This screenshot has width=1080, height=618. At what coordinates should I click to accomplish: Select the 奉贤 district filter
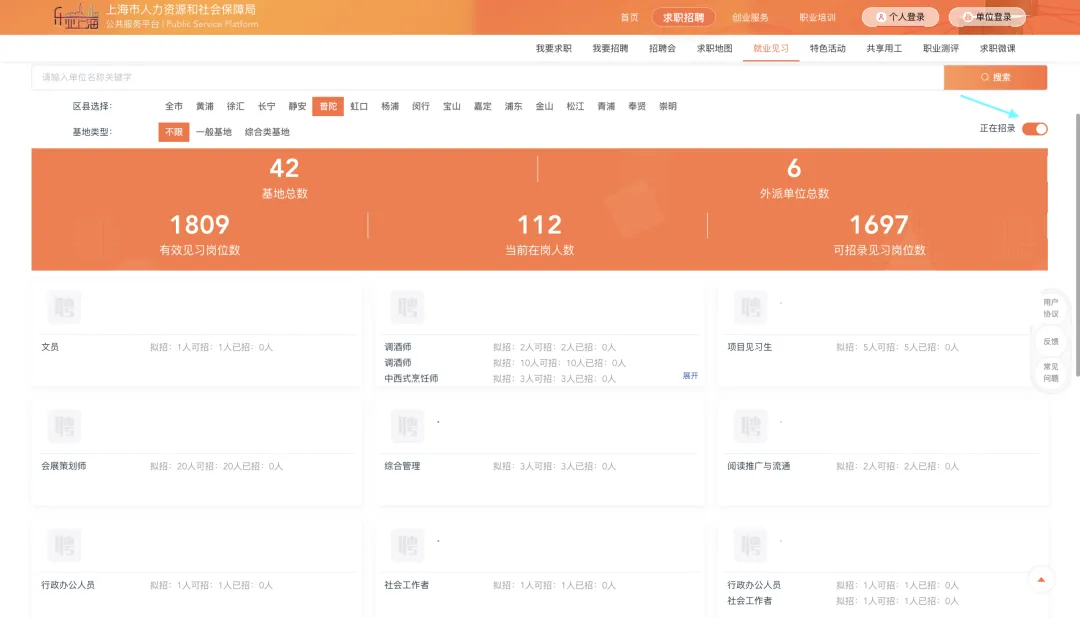coord(637,106)
